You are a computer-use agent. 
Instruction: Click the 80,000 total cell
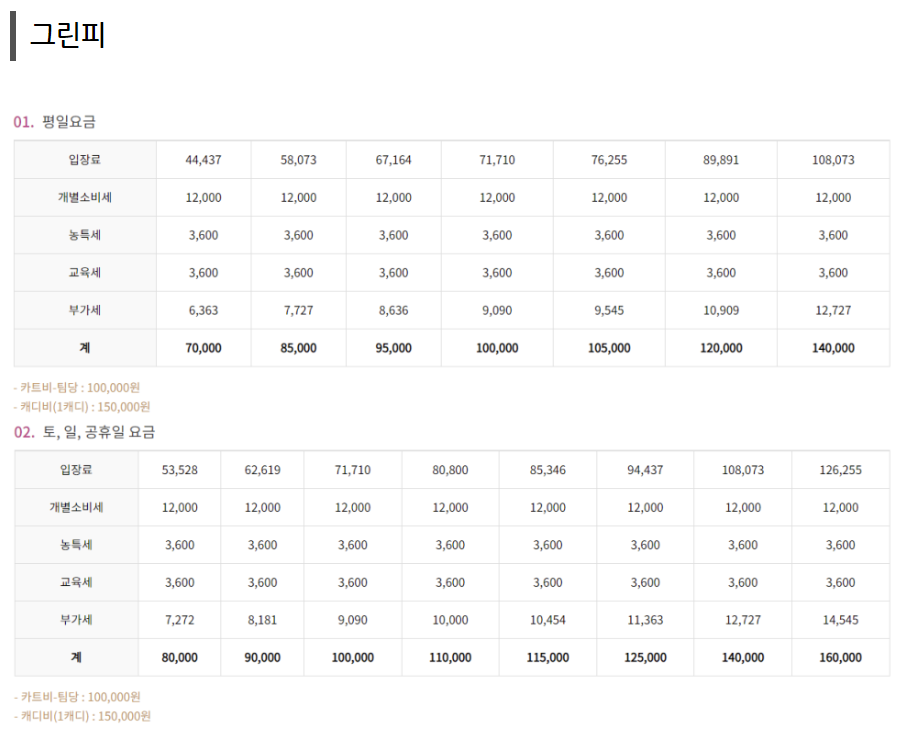(180, 657)
